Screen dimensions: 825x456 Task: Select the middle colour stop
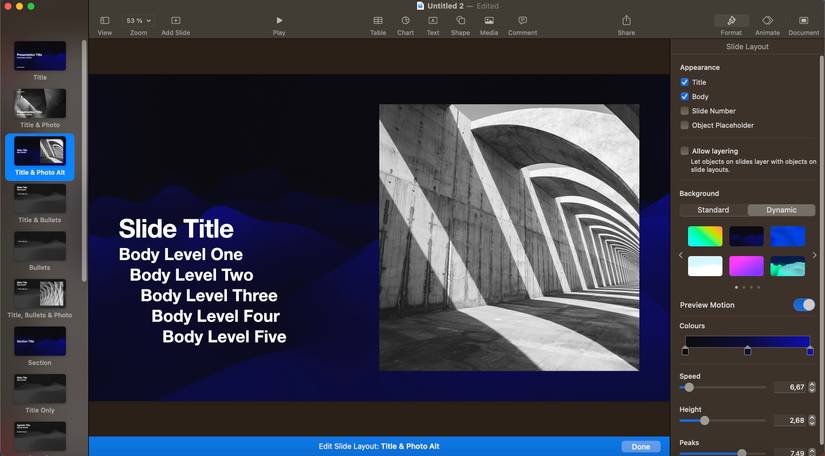748,351
